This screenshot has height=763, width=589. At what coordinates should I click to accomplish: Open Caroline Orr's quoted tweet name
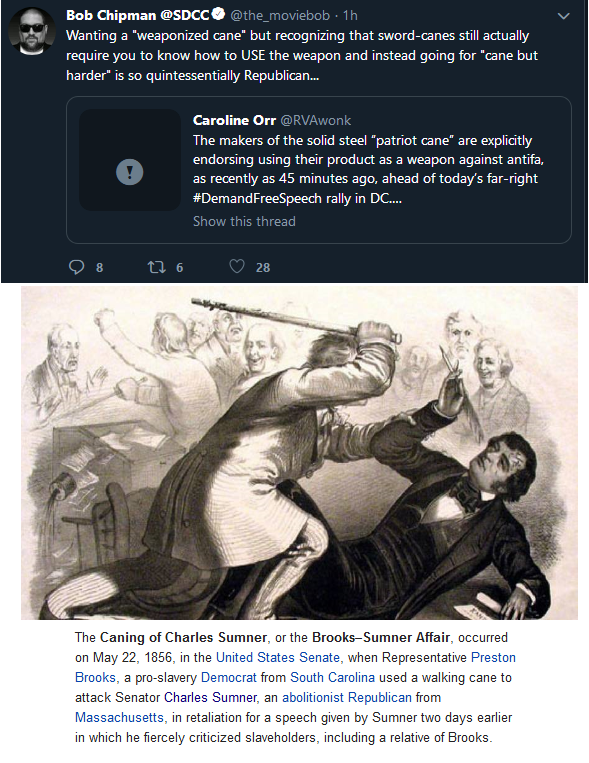[x=234, y=120]
